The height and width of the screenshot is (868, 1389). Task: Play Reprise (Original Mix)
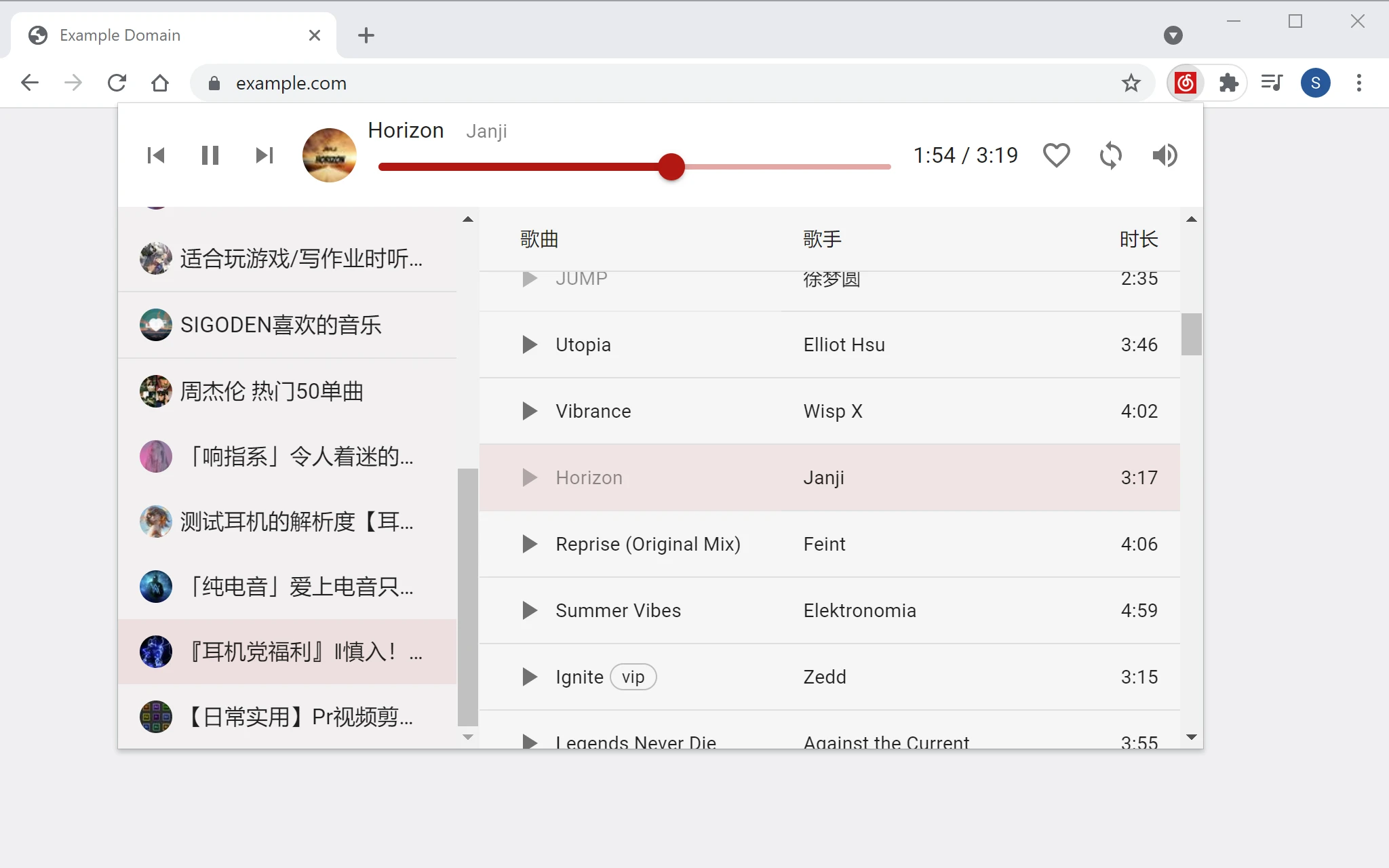pos(530,544)
